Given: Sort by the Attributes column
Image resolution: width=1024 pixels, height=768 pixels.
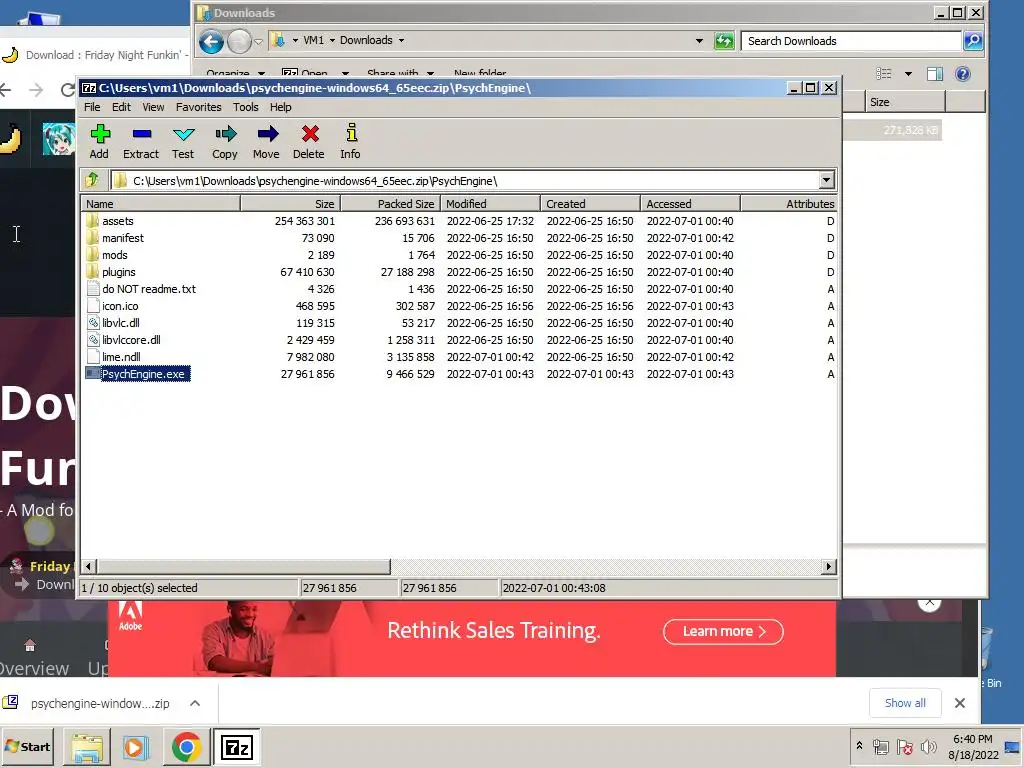Looking at the screenshot, I should (789, 204).
